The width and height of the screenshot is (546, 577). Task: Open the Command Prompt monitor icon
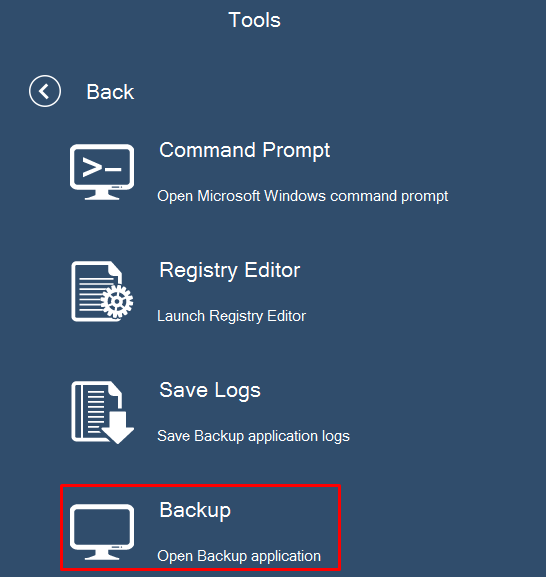[102, 172]
